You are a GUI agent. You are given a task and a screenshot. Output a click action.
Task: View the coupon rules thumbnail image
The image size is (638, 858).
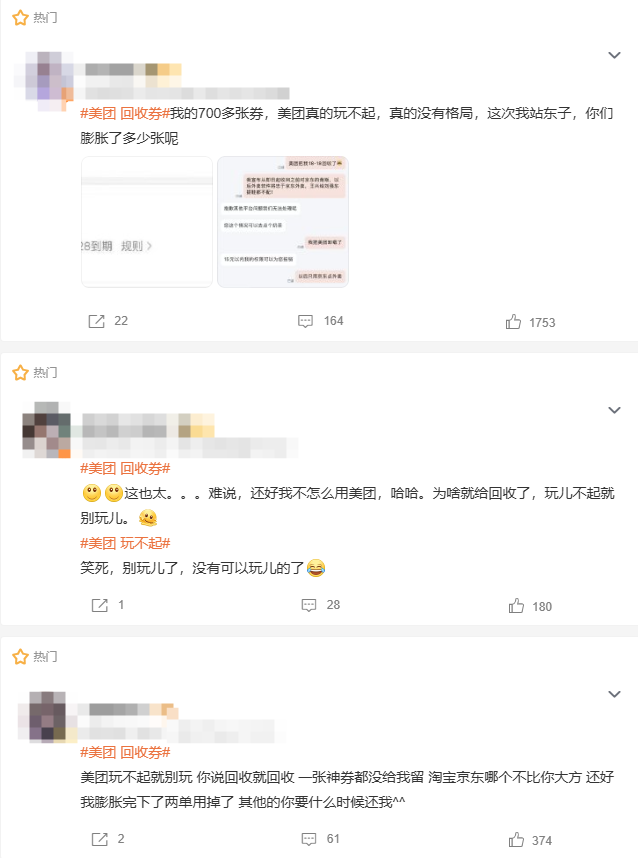point(147,222)
